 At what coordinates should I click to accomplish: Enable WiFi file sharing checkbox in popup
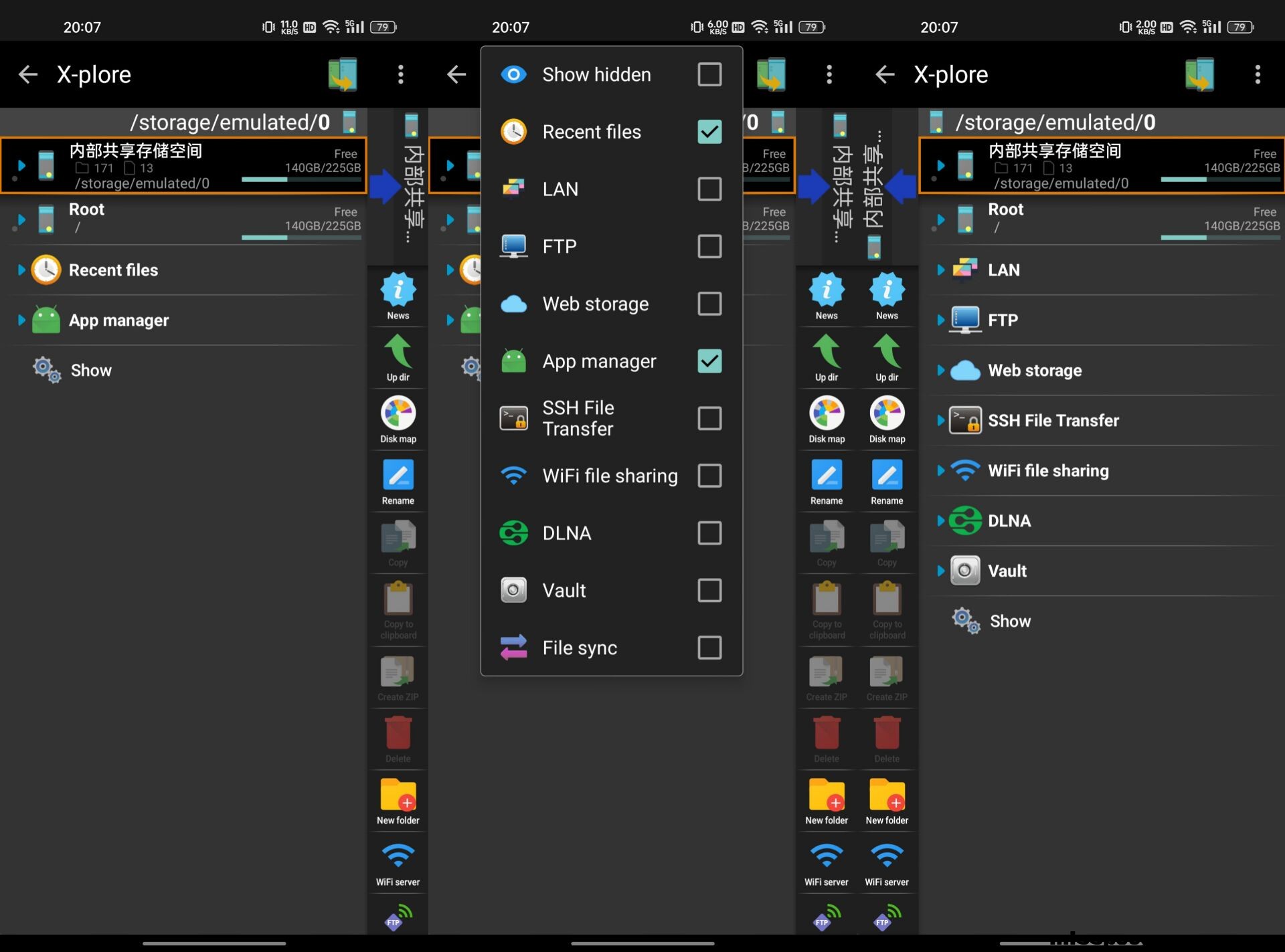coord(709,476)
